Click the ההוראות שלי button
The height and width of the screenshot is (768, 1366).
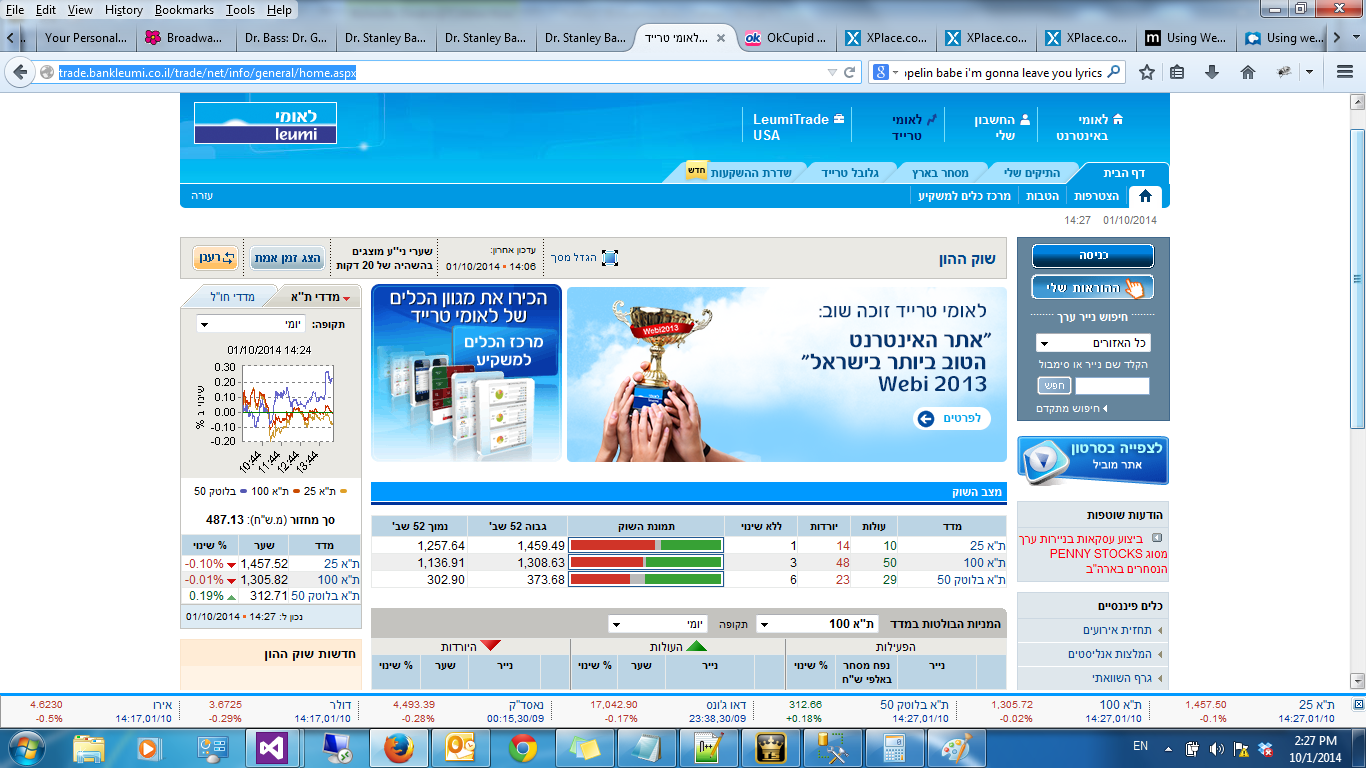1092,288
